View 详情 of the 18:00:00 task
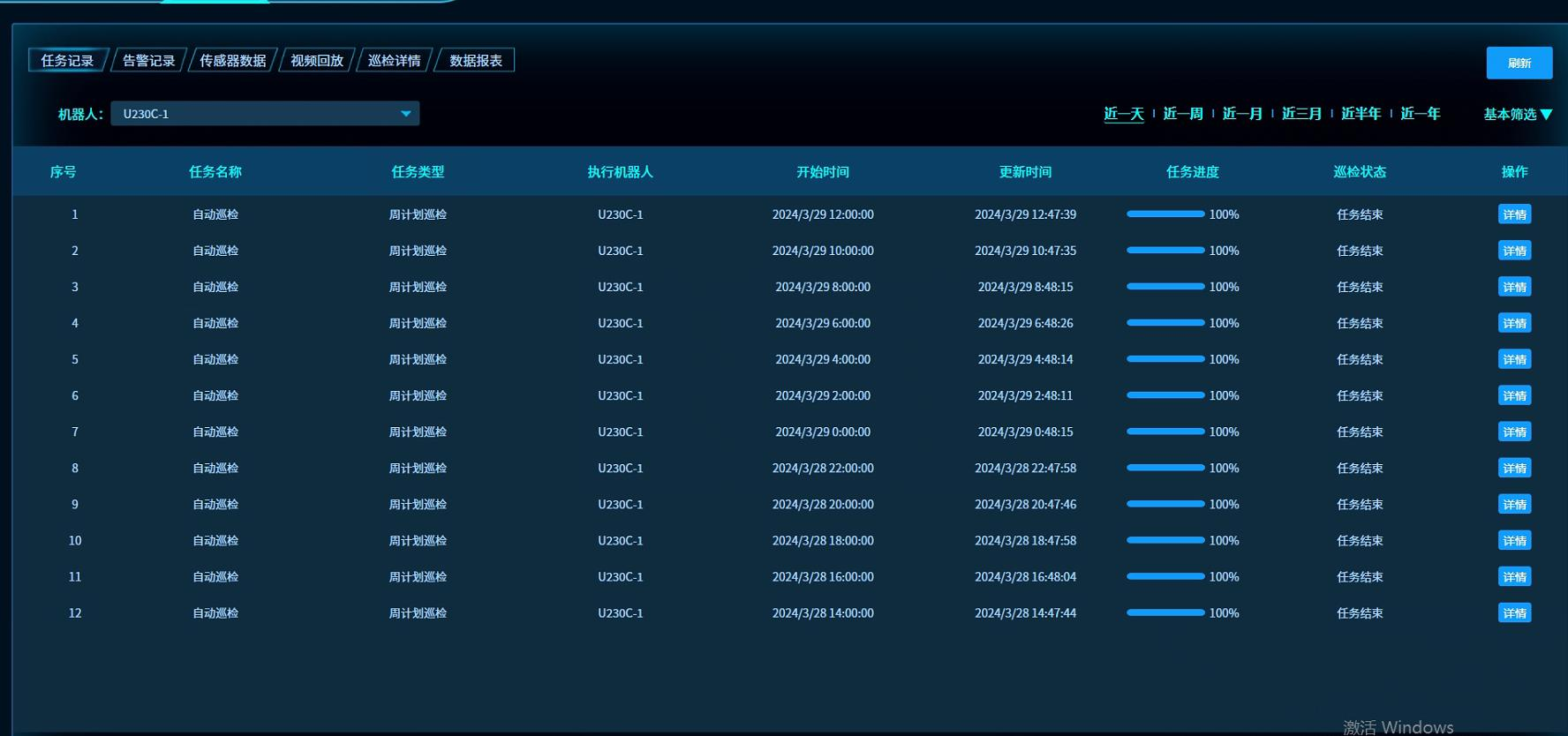This screenshot has width=1568, height=736. (1514, 540)
